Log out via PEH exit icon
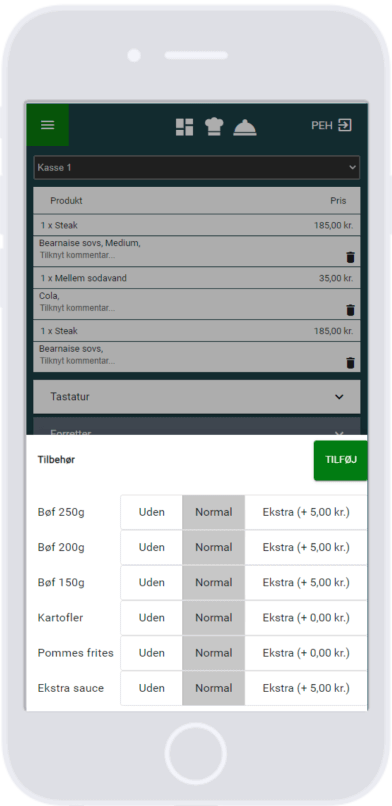The image size is (392, 806). 345,125
